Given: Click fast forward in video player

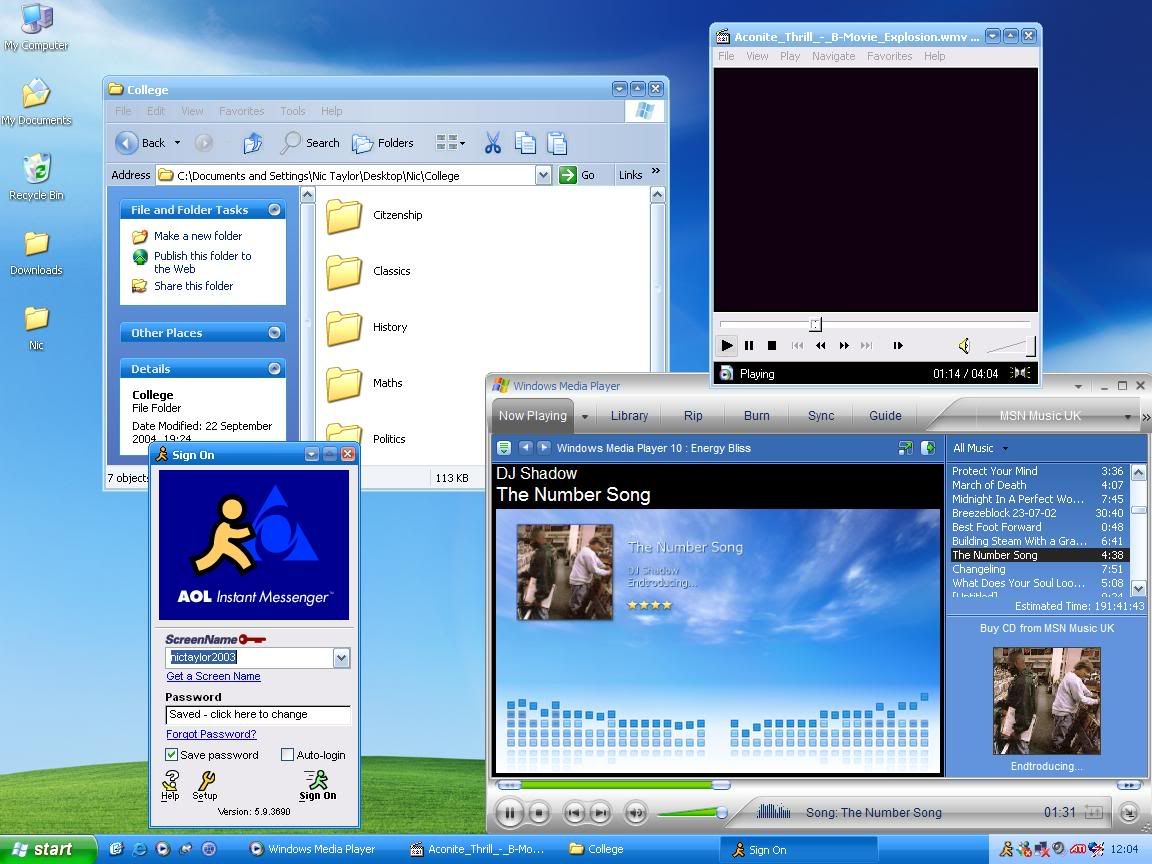Looking at the screenshot, I should point(844,345).
